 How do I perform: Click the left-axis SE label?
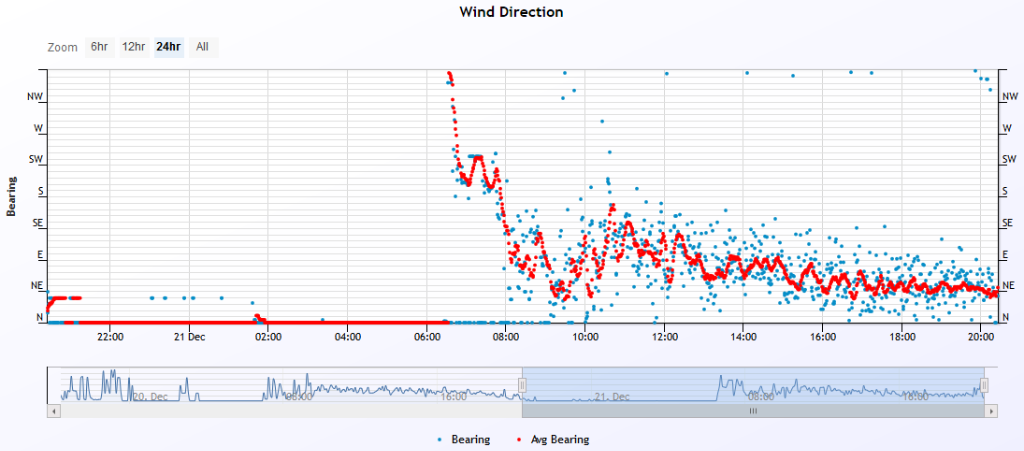tap(37, 223)
